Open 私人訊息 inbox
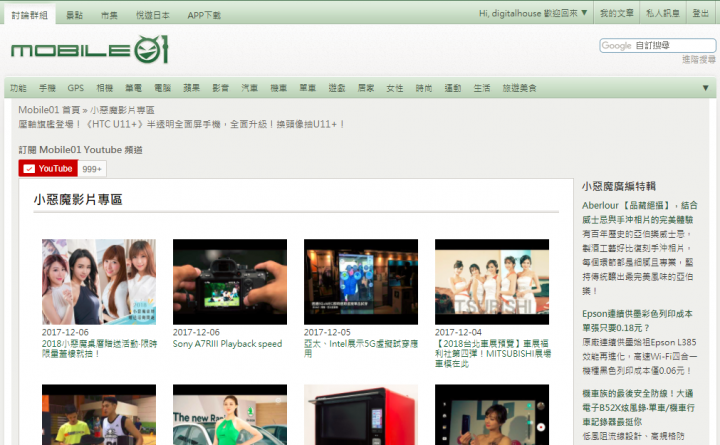The height and width of the screenshot is (445, 720). point(663,13)
